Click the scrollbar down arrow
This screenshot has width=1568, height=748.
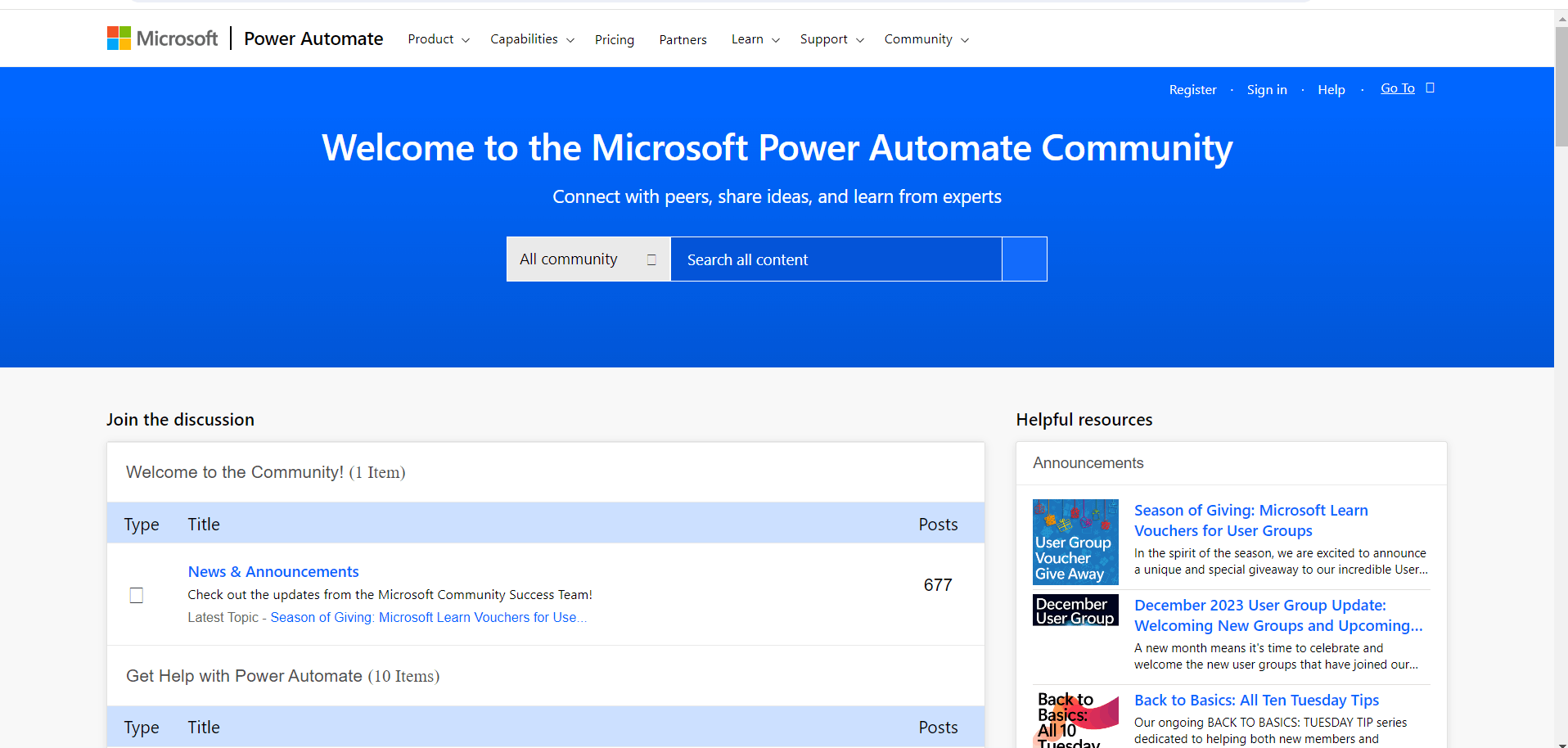click(x=1561, y=743)
